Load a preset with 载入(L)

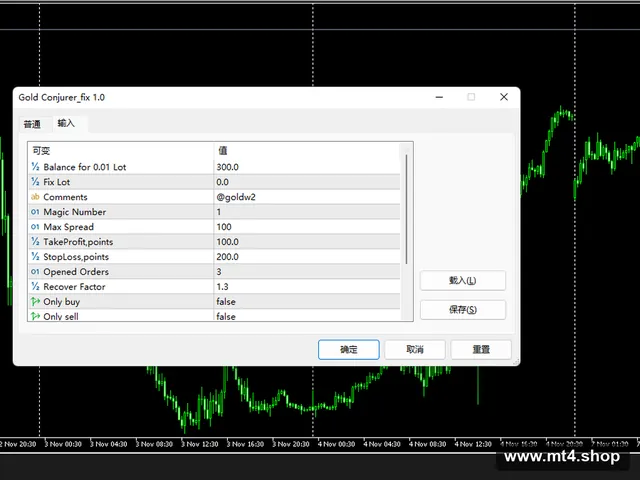[462, 281]
